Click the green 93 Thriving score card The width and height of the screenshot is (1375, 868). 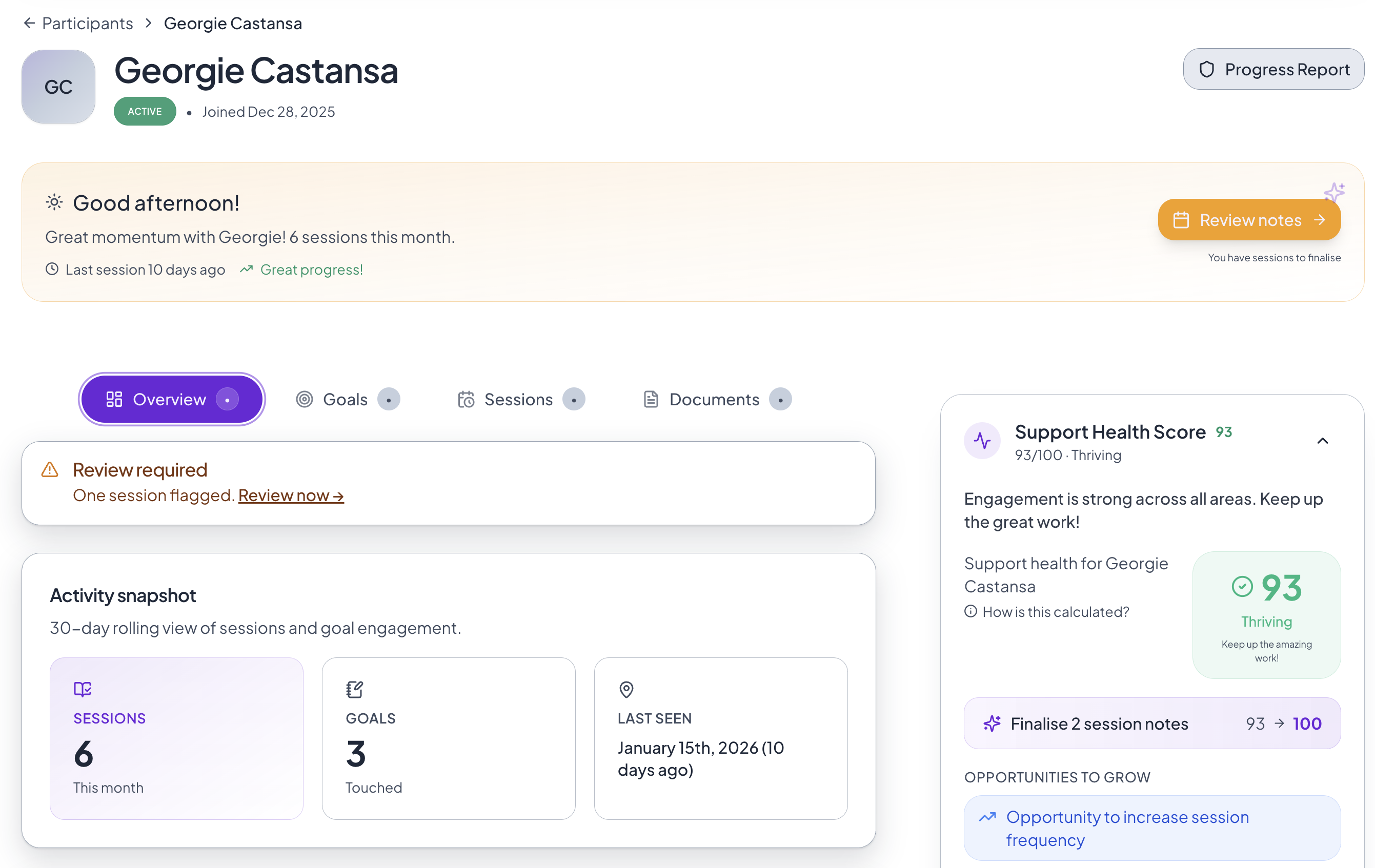[x=1266, y=614]
